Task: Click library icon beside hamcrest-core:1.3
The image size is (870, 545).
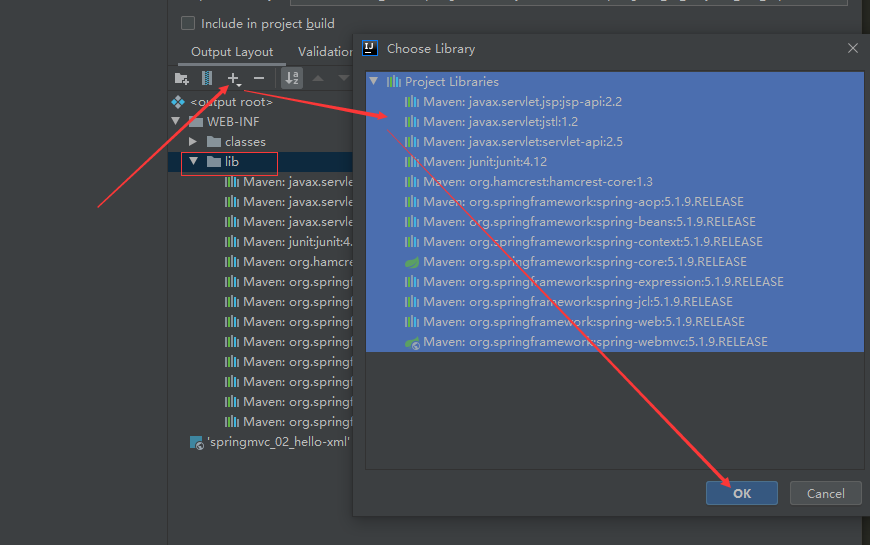Action: [x=412, y=181]
